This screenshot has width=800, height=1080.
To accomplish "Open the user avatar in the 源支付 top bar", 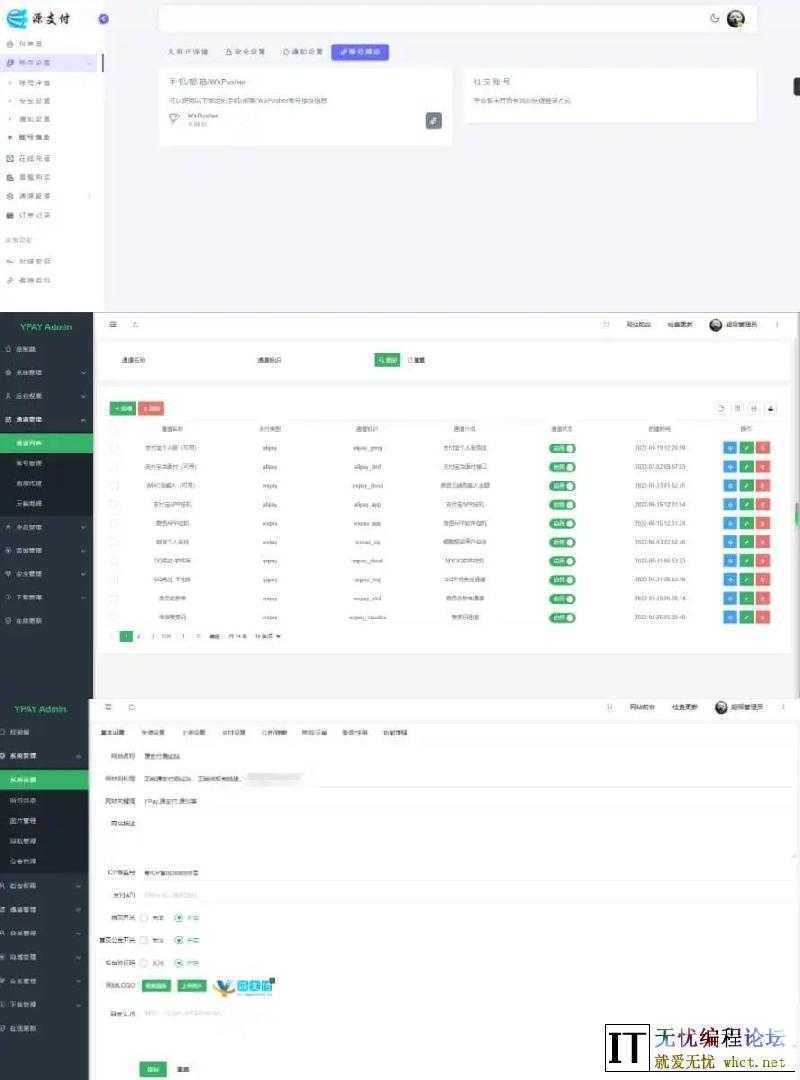I will pos(736,18).
